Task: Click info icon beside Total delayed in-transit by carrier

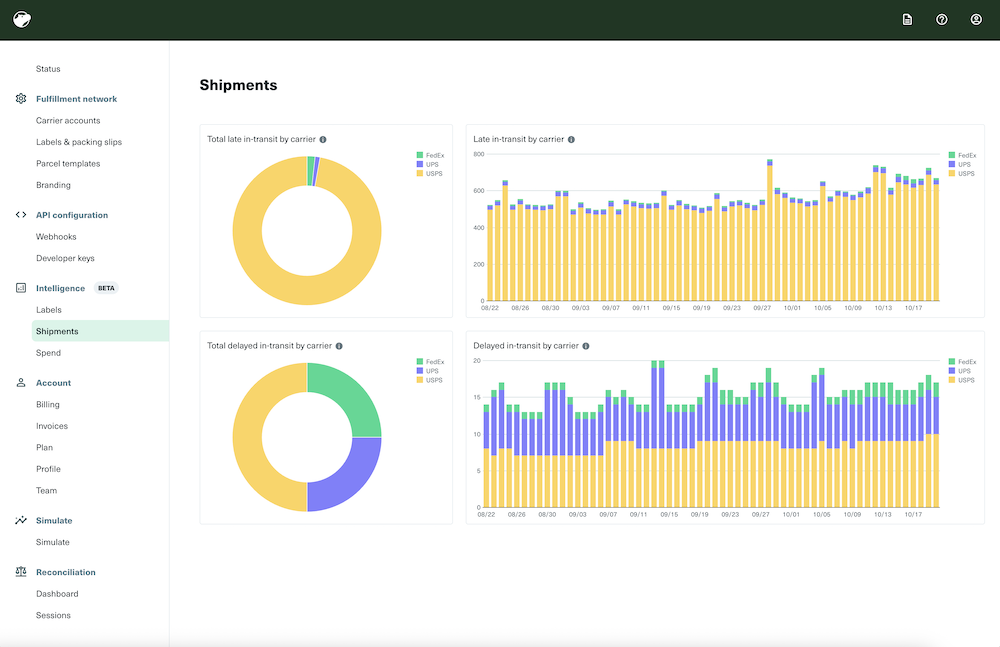Action: 339,346
